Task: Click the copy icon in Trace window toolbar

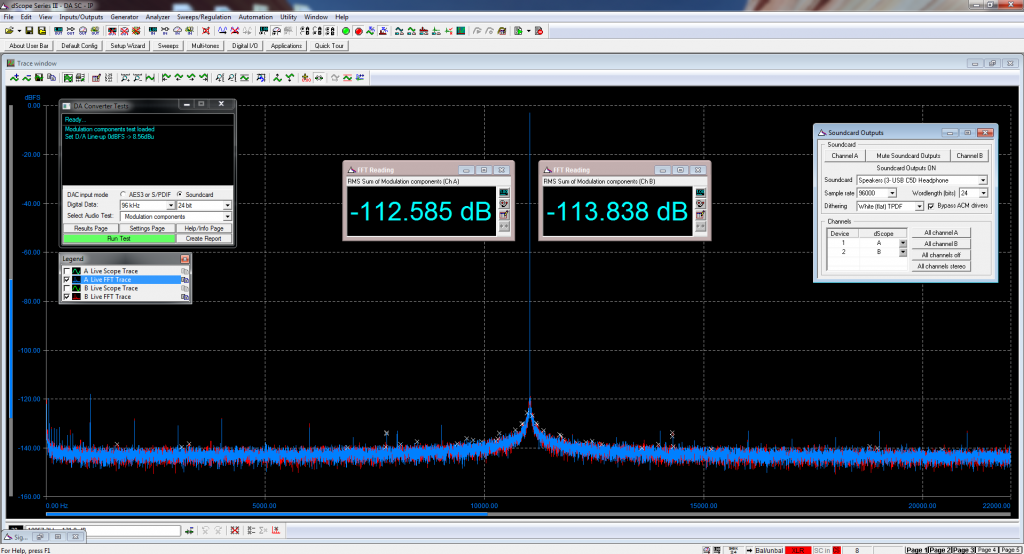Action: coord(52,78)
